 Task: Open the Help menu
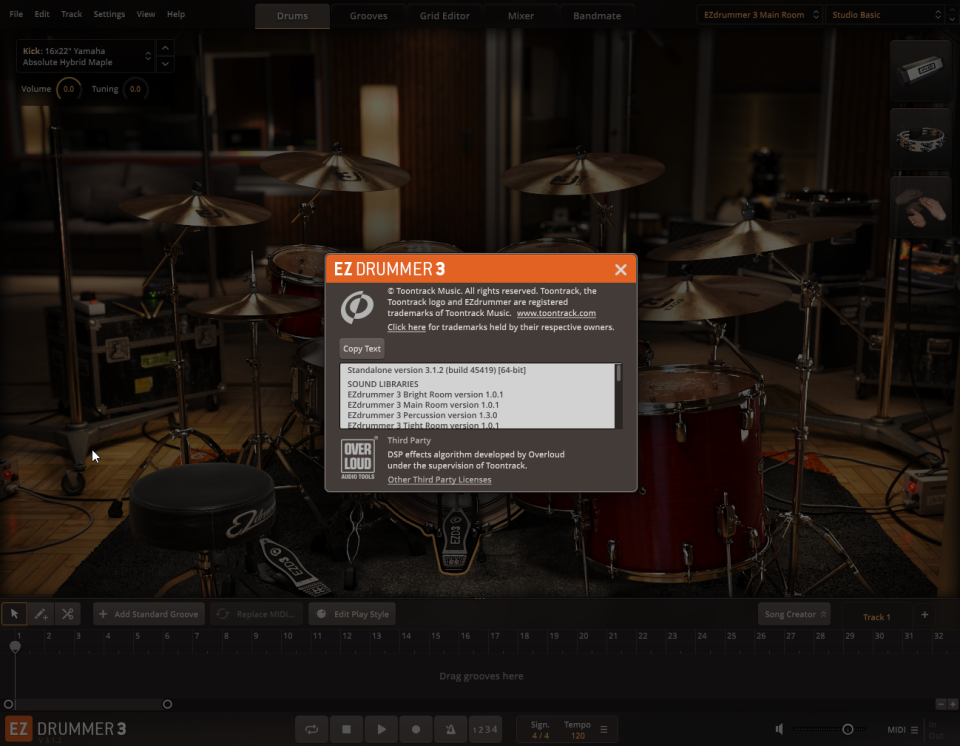pos(176,14)
